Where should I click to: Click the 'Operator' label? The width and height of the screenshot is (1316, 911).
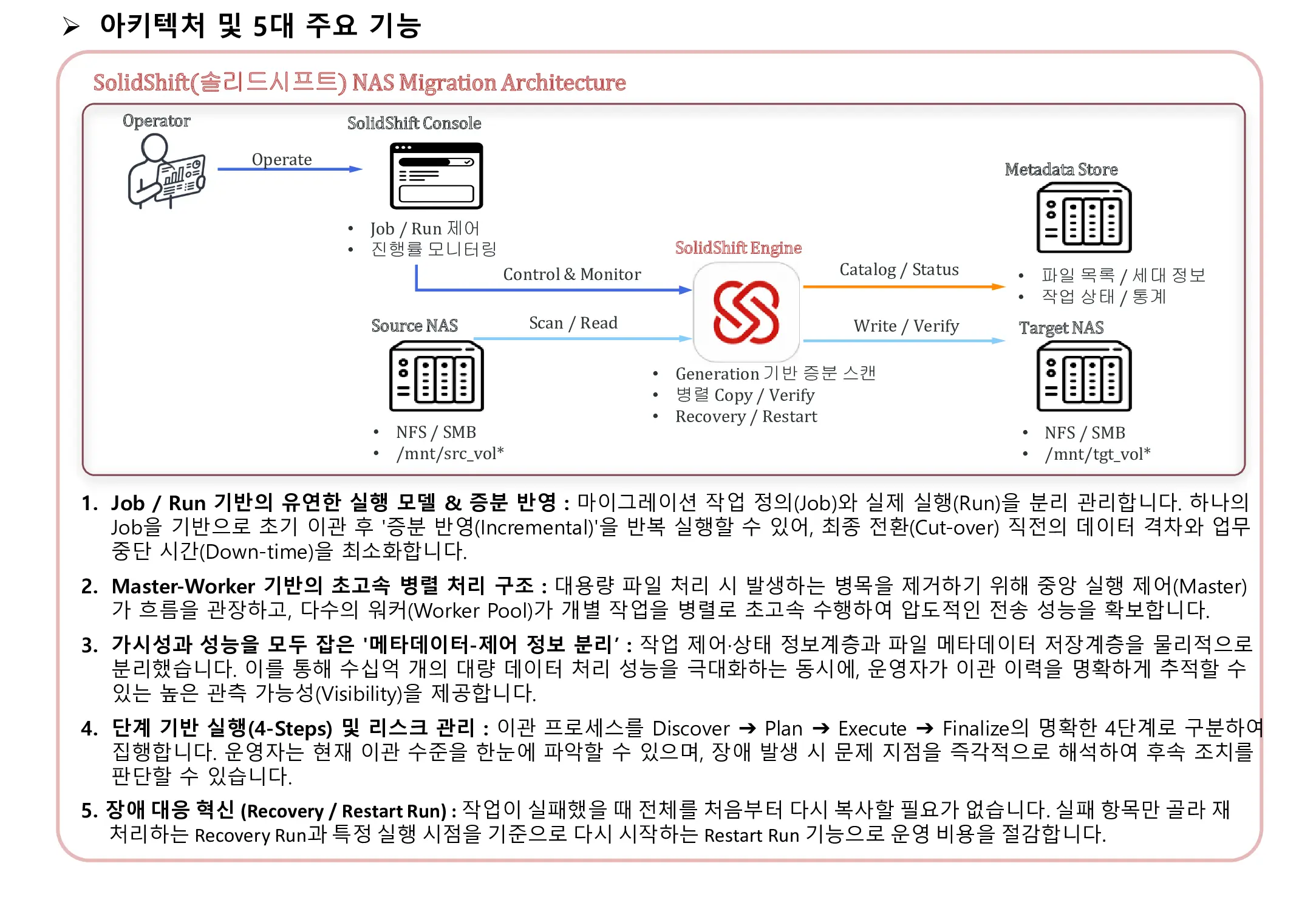coord(156,121)
